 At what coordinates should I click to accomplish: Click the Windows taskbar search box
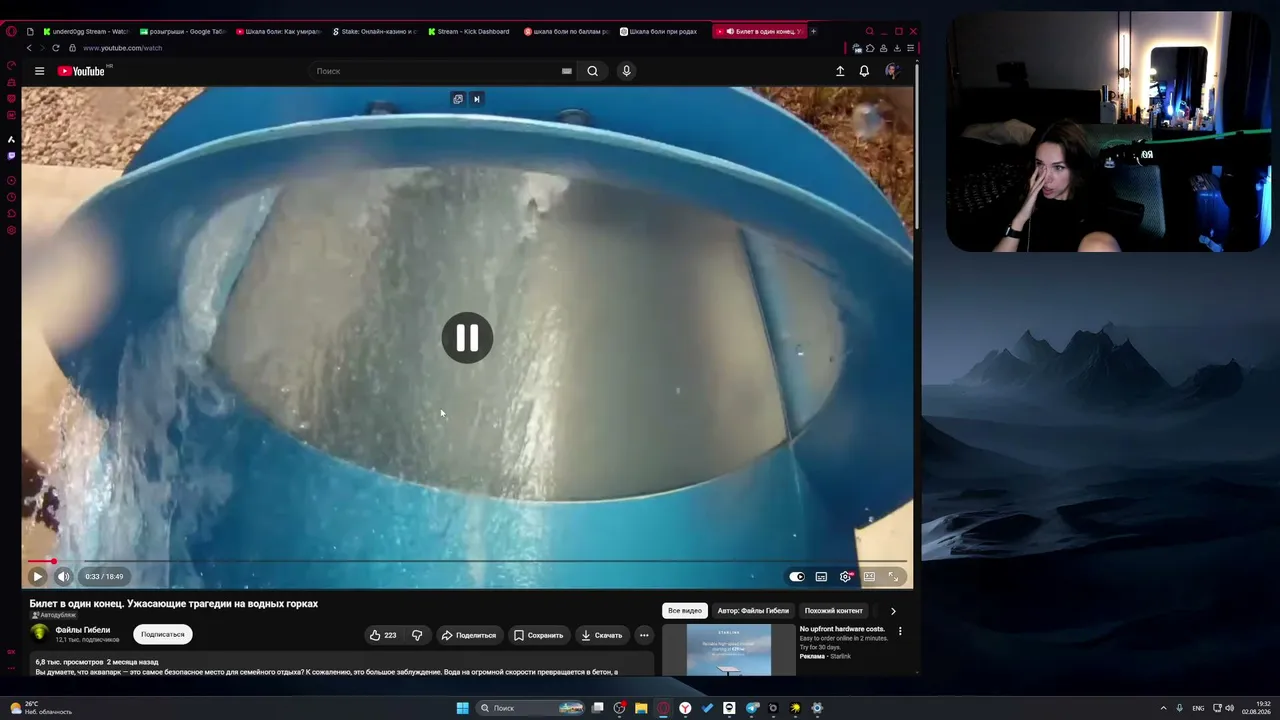coord(529,708)
